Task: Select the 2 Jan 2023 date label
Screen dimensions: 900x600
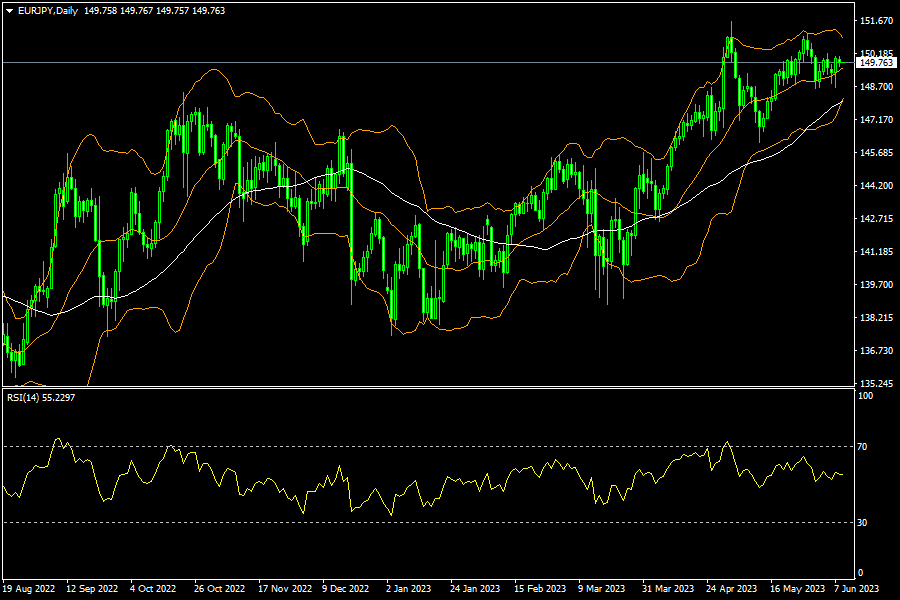Action: click(409, 589)
